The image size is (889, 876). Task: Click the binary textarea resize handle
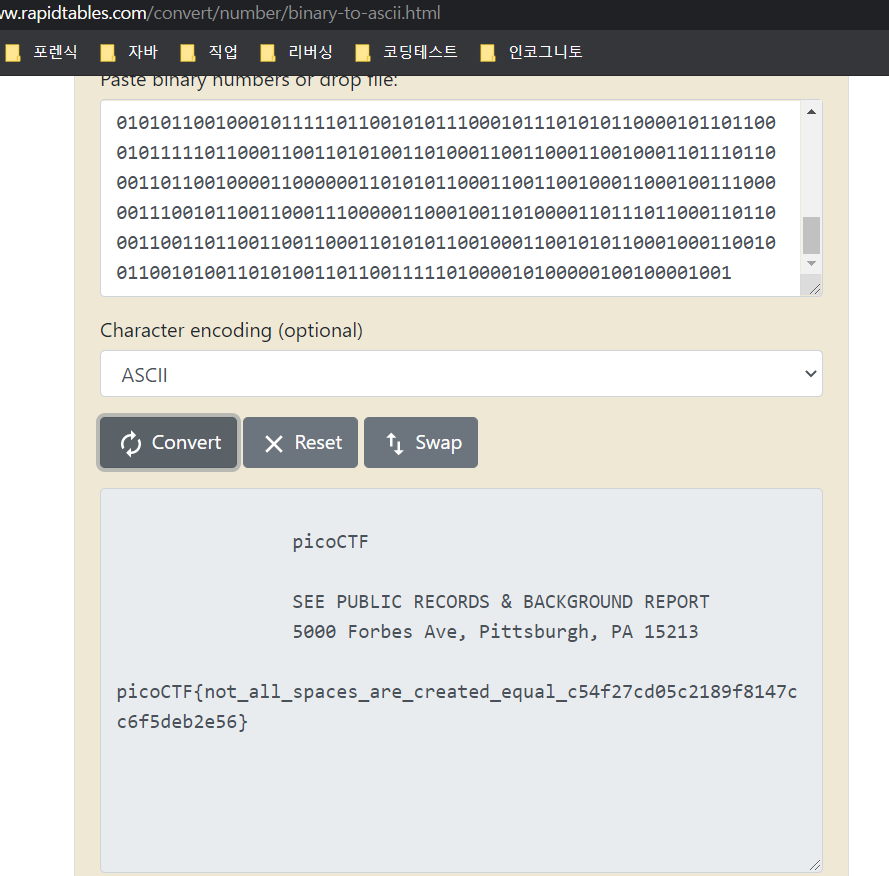pos(815,289)
